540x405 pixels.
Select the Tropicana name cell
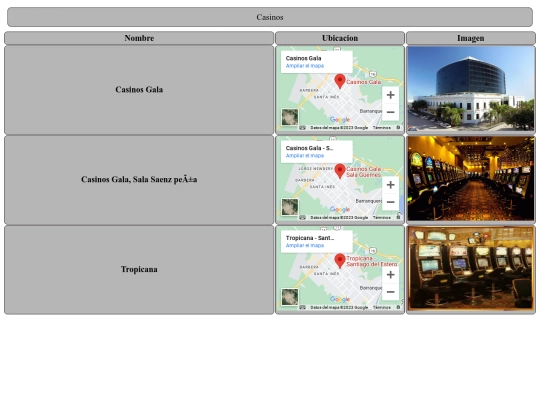(139, 269)
